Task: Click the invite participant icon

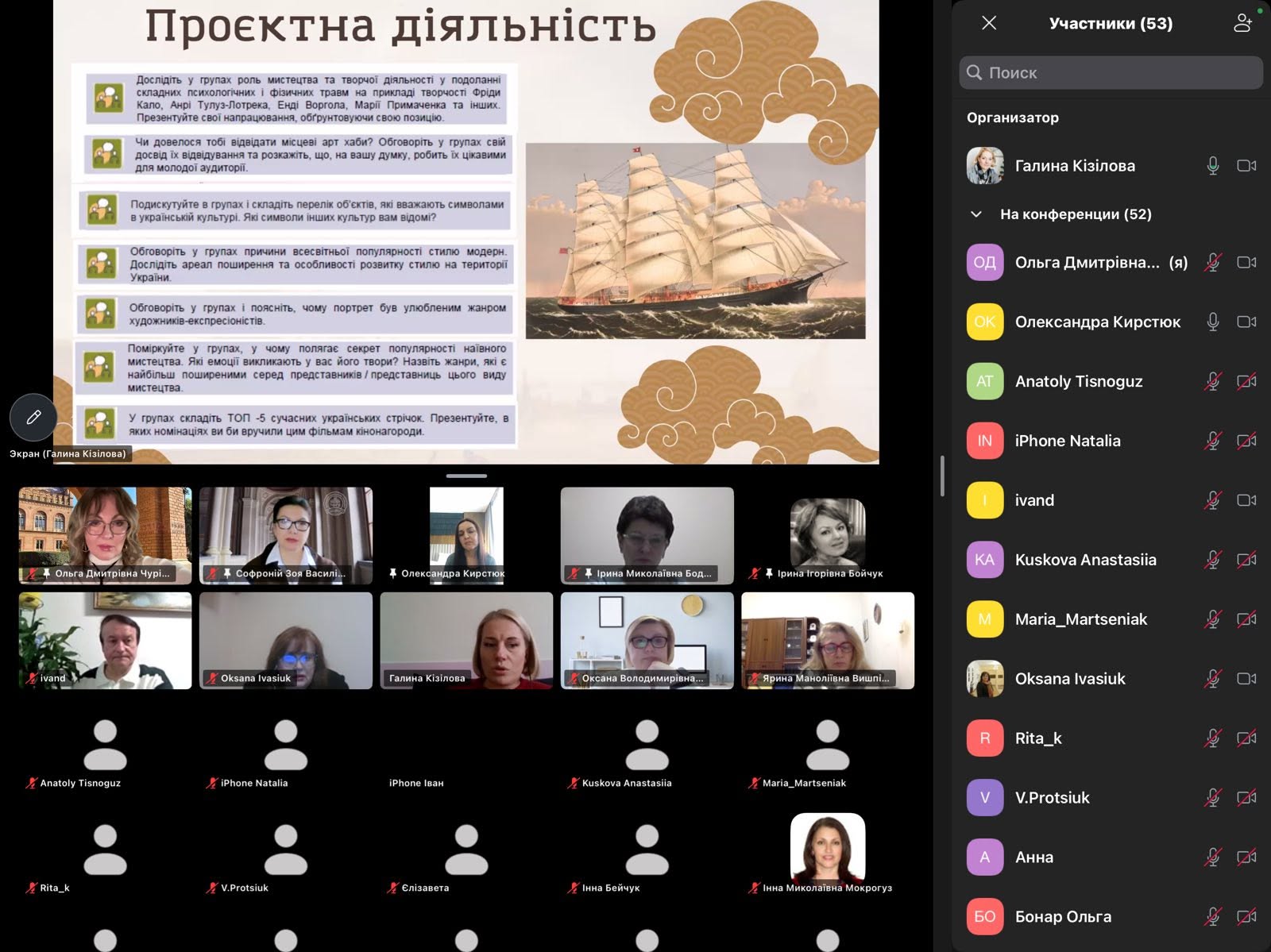Action: click(x=1243, y=23)
